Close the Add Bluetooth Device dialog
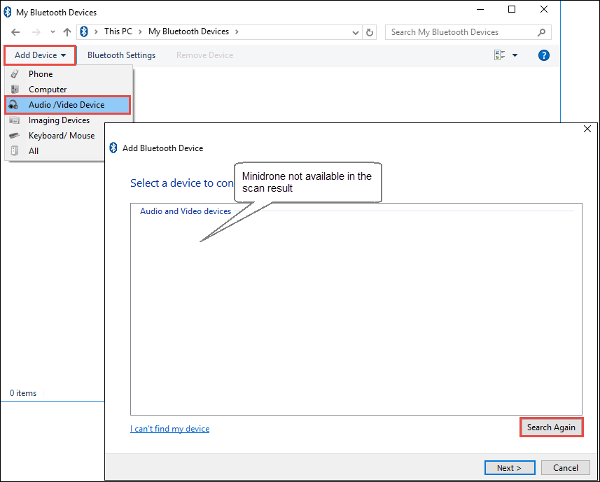This screenshot has height=482, width=600. point(586,128)
